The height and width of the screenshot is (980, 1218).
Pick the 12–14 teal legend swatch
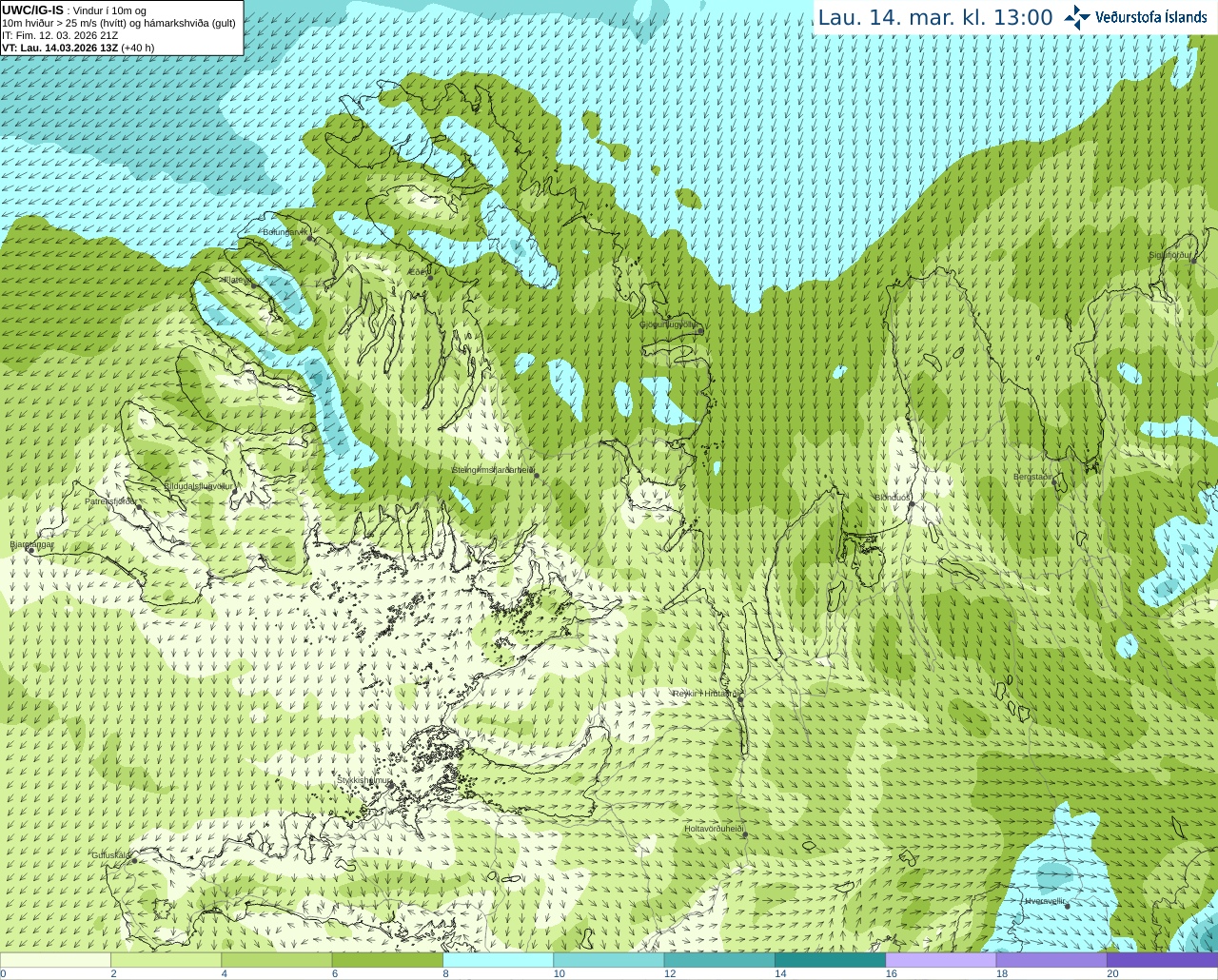[x=719, y=960]
